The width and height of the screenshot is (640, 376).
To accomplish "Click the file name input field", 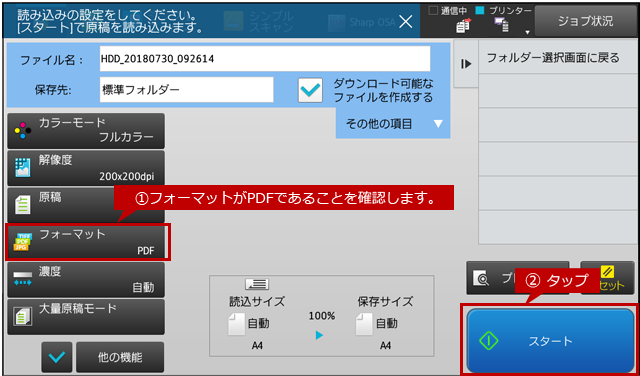I will 265,59.
